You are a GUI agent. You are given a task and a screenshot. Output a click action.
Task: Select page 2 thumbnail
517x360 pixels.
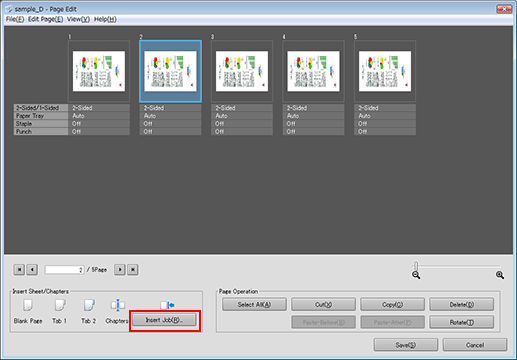point(170,71)
